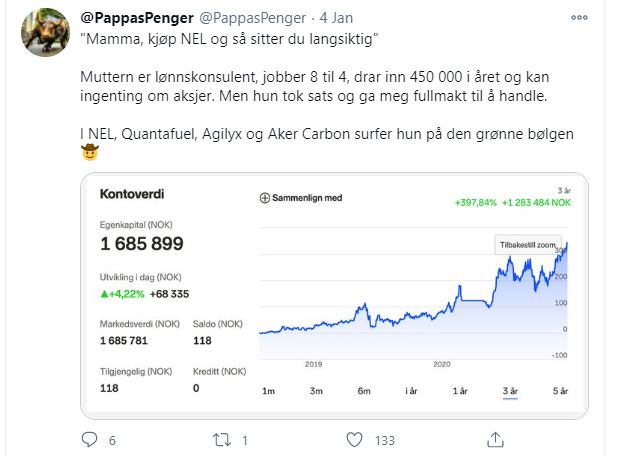Select the 1m time range tab
Screen dimensions: 624x456
[268, 390]
